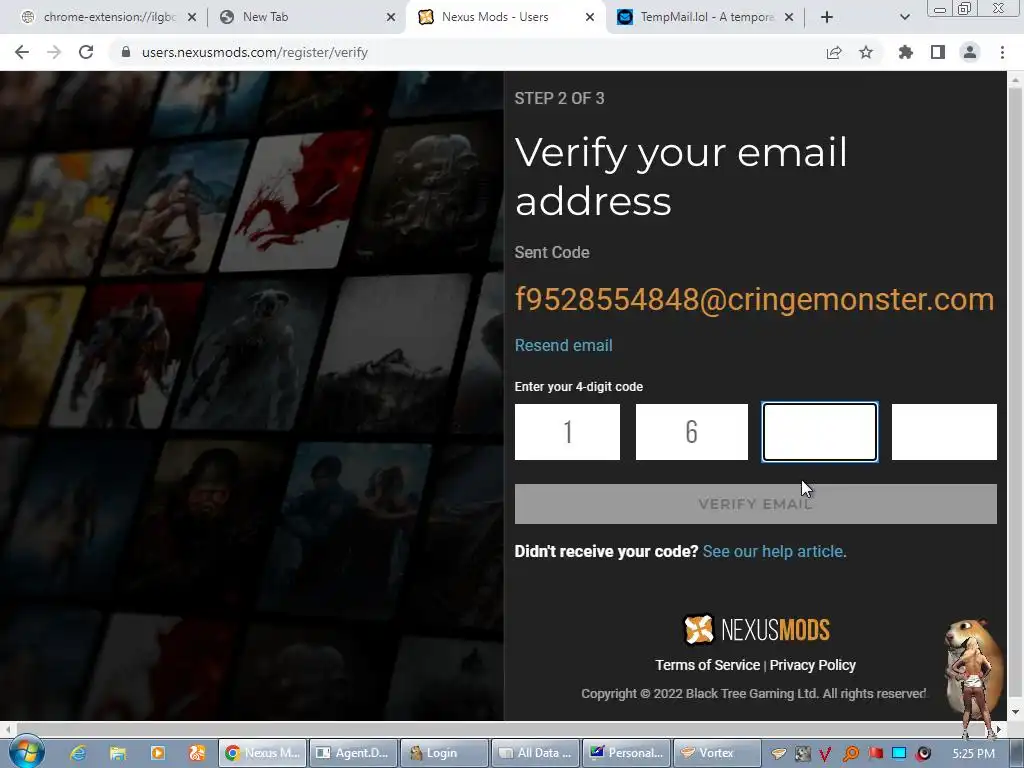
Task: Click the blue monitor tray icon
Action: [x=899, y=754]
